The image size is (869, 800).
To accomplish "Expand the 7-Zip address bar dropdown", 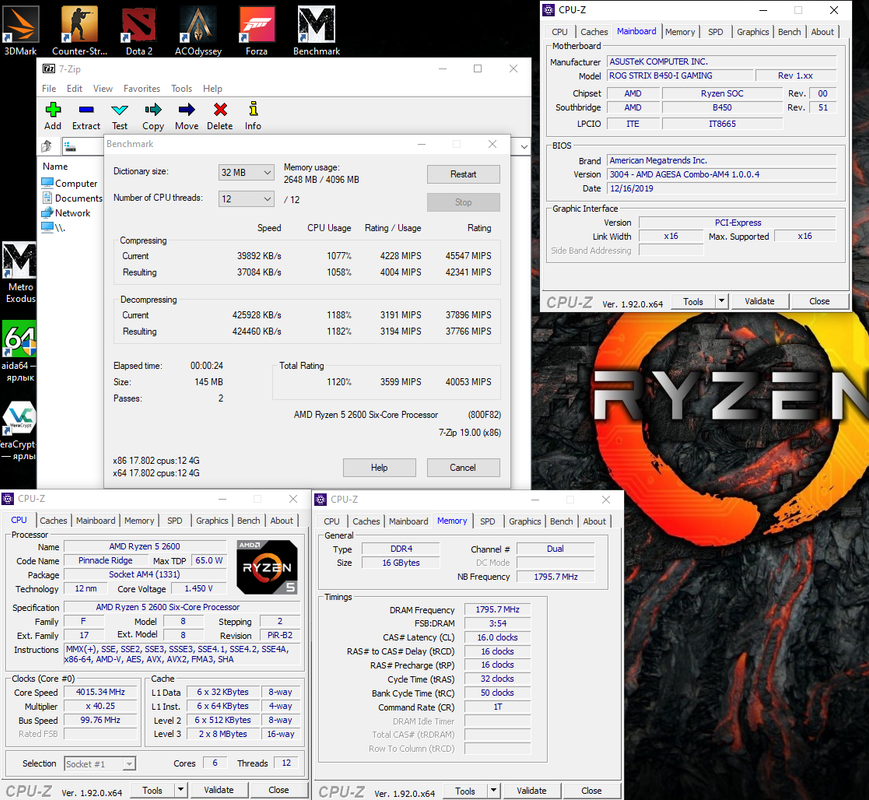I will [x=524, y=147].
